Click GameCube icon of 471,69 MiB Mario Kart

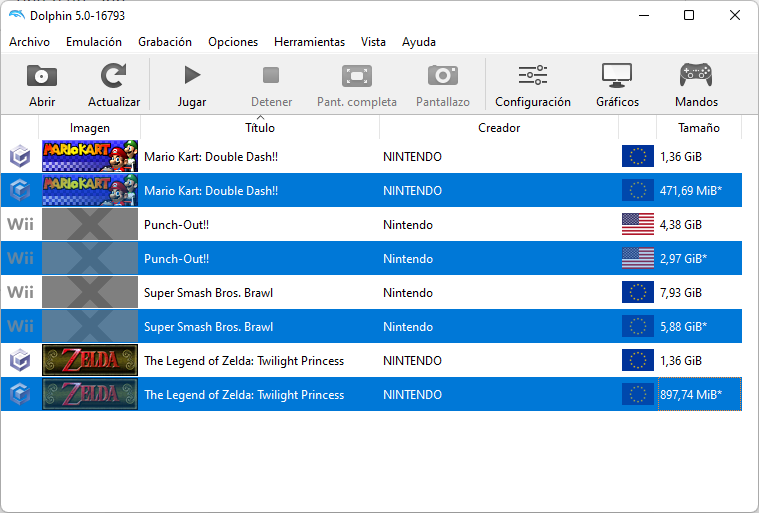pos(20,190)
